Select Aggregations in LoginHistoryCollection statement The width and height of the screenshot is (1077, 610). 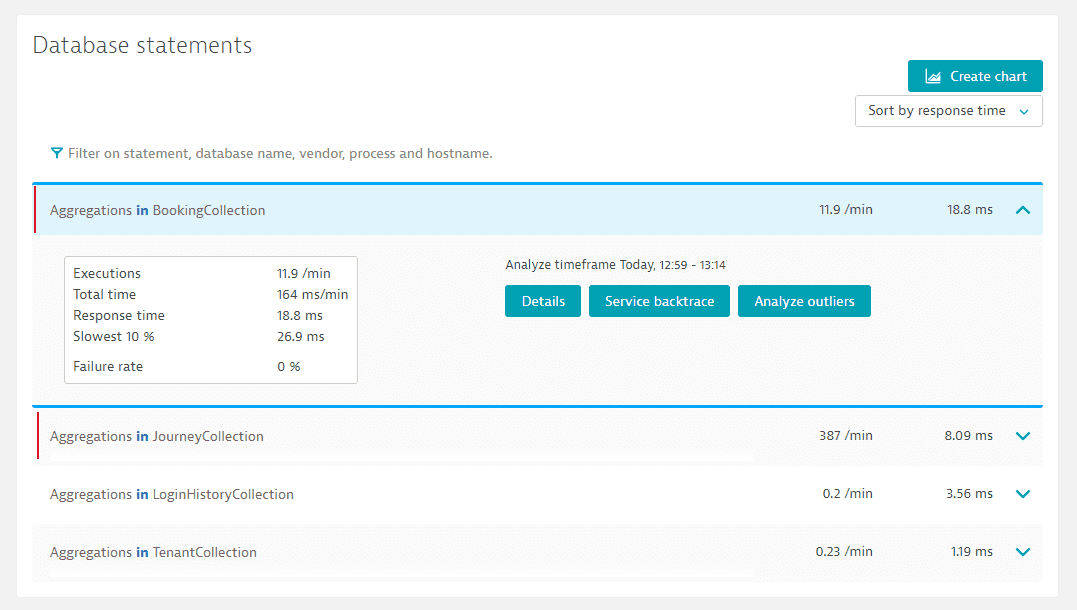(172, 495)
